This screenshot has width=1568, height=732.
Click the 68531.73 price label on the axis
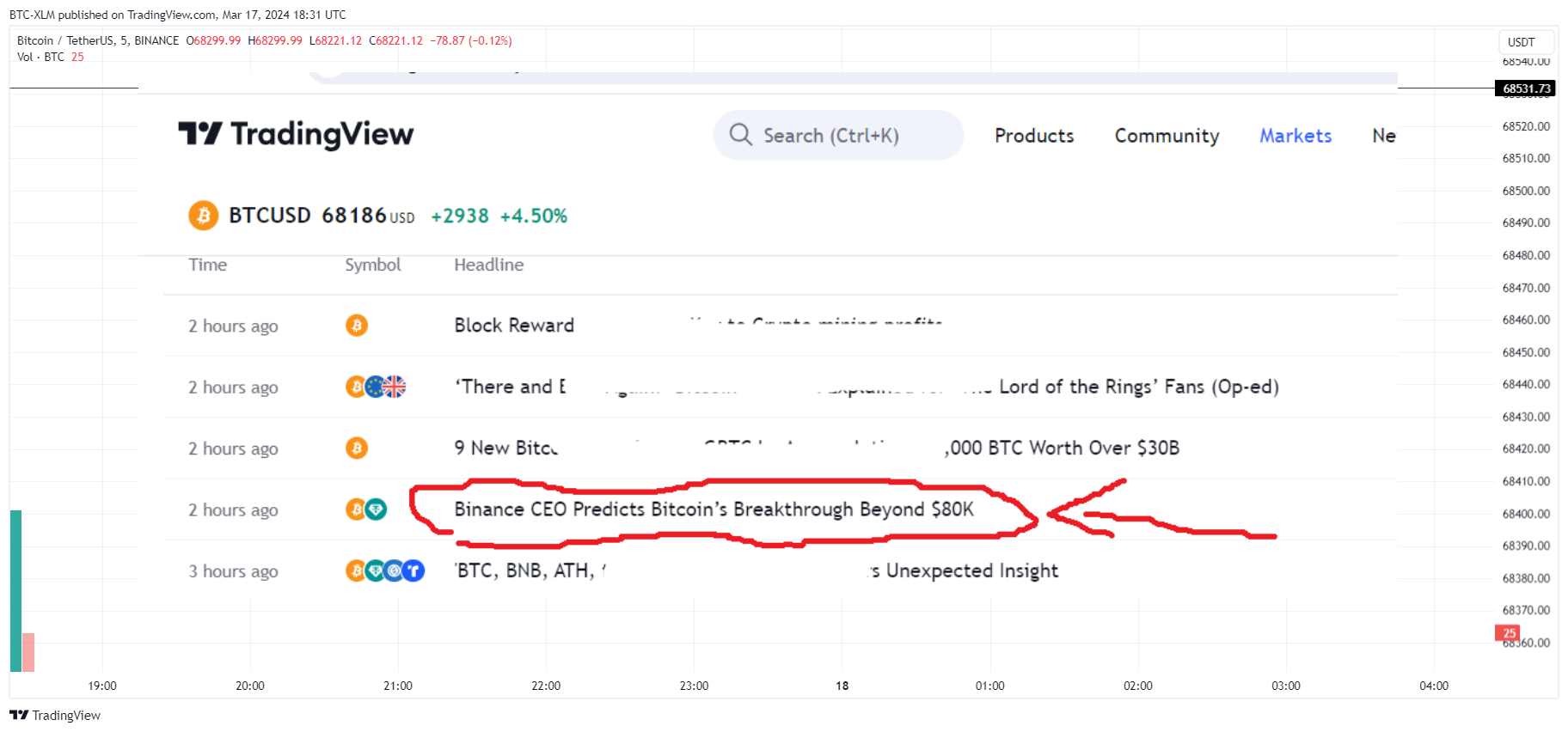coord(1527,88)
